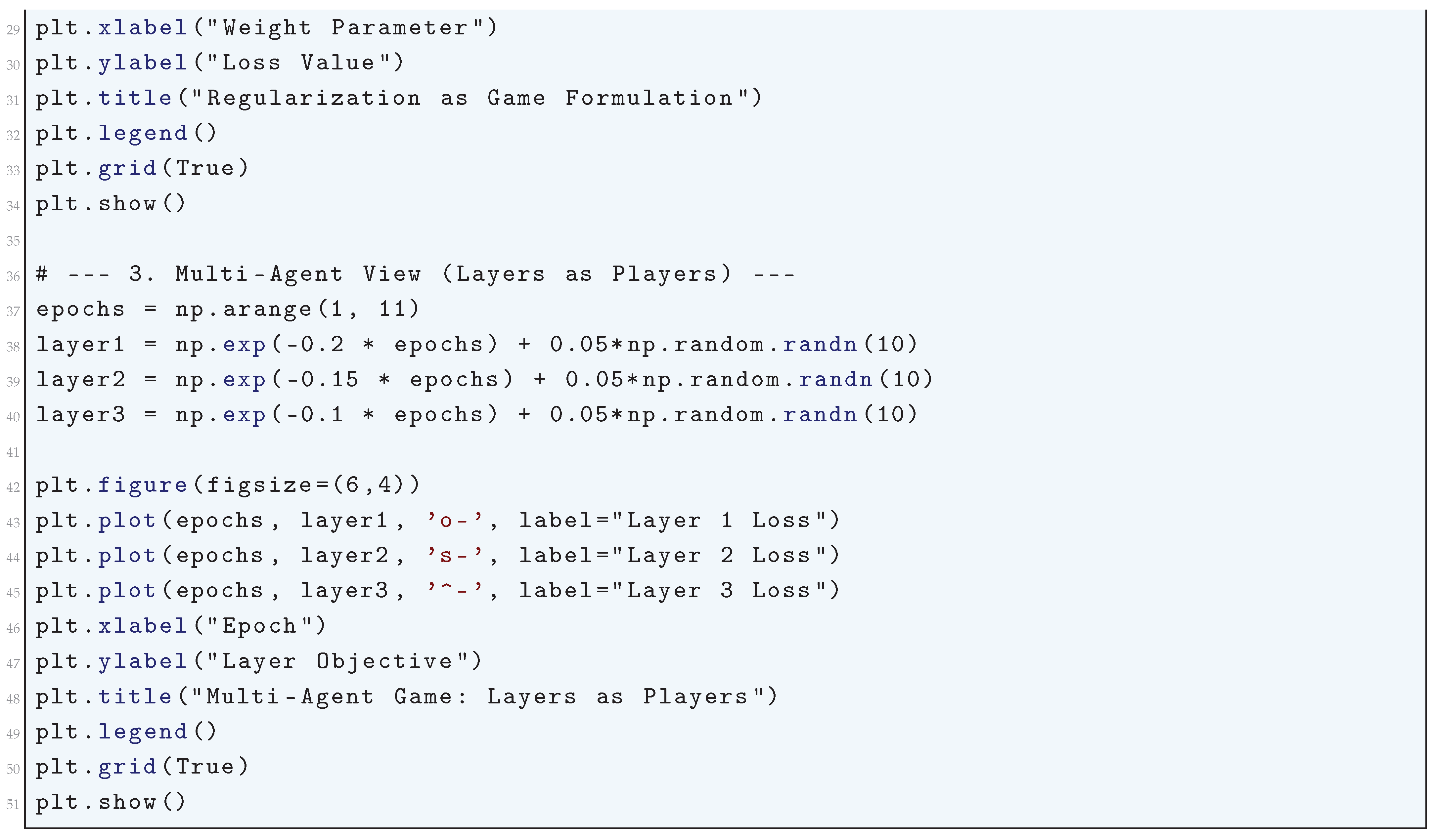The width and height of the screenshot is (1434, 840).
Task: Click the "Layer Objective" ylabel string
Action: tap(337, 661)
